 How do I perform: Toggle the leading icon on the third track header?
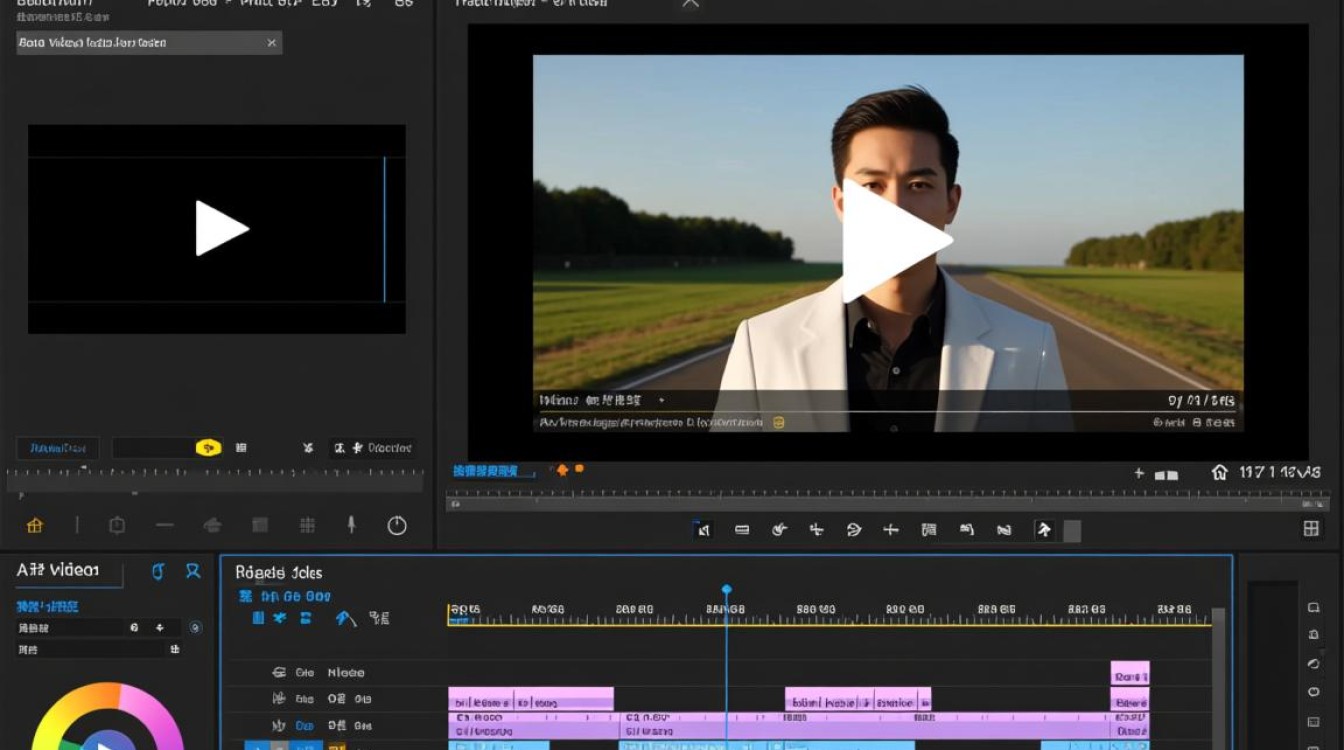(x=280, y=725)
